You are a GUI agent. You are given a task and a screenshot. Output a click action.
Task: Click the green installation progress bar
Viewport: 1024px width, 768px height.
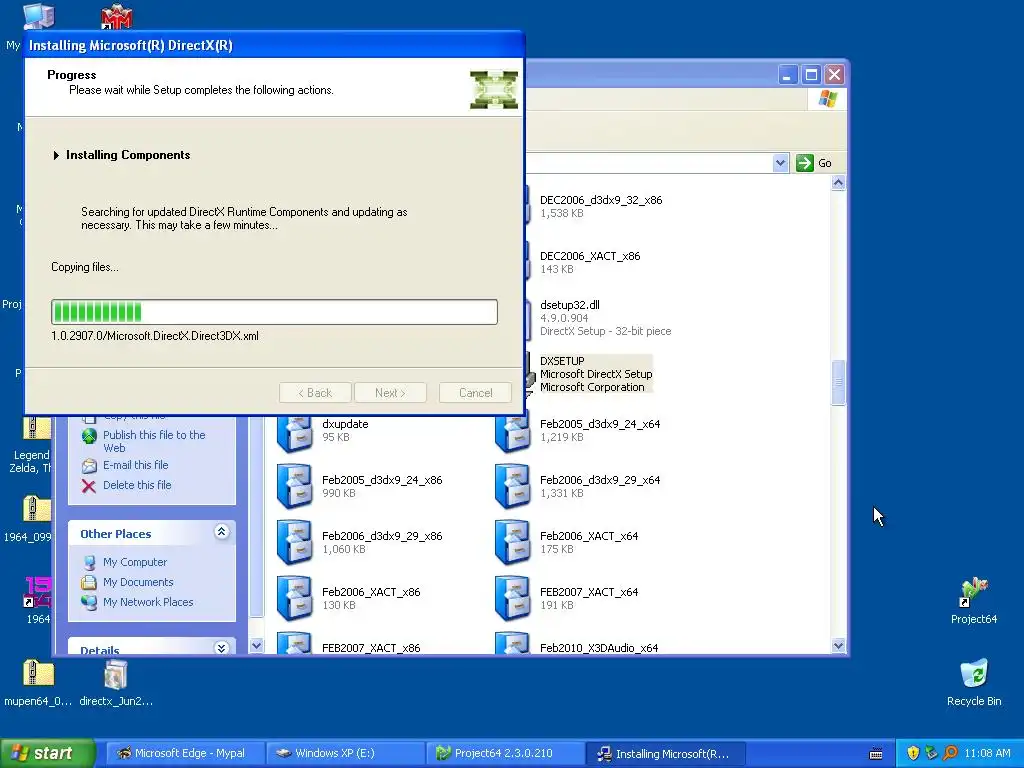[x=274, y=312]
